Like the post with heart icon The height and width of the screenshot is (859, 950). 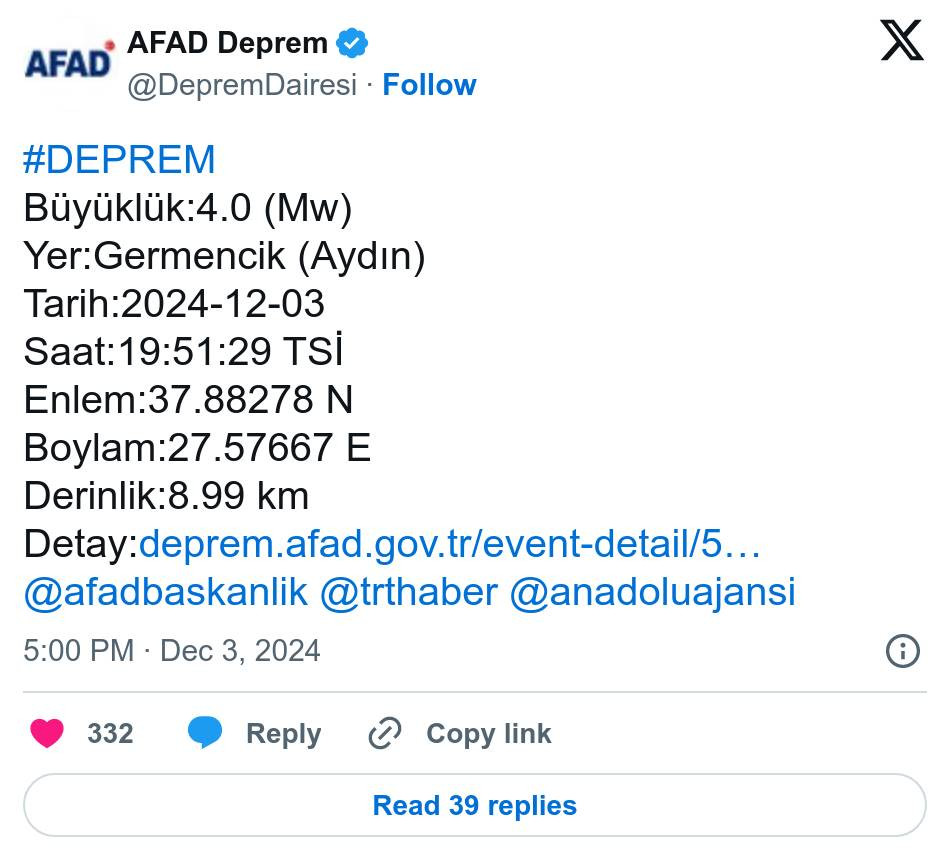47,734
